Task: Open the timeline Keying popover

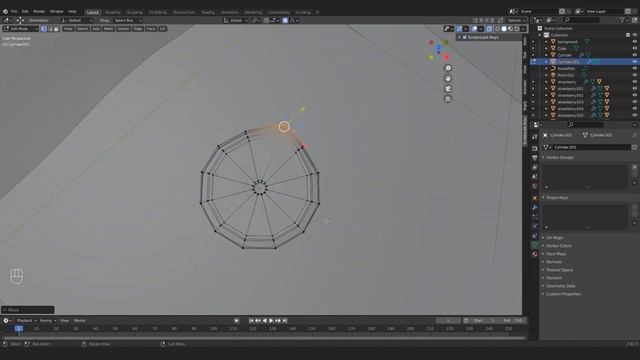Action: point(47,321)
